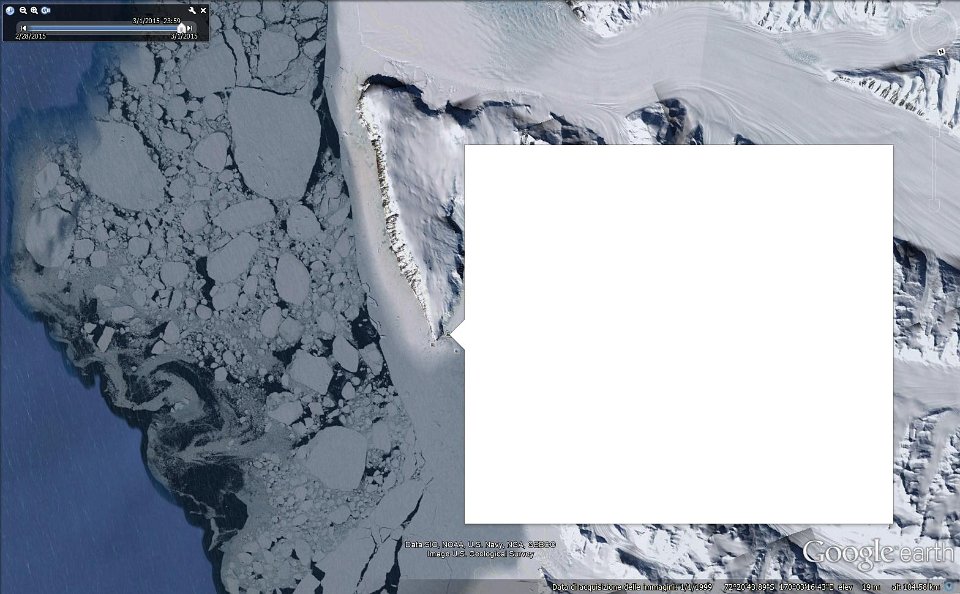Click the imagery acquisition date 1/1/1999
The image size is (960, 594).
pyautogui.click(x=697, y=587)
